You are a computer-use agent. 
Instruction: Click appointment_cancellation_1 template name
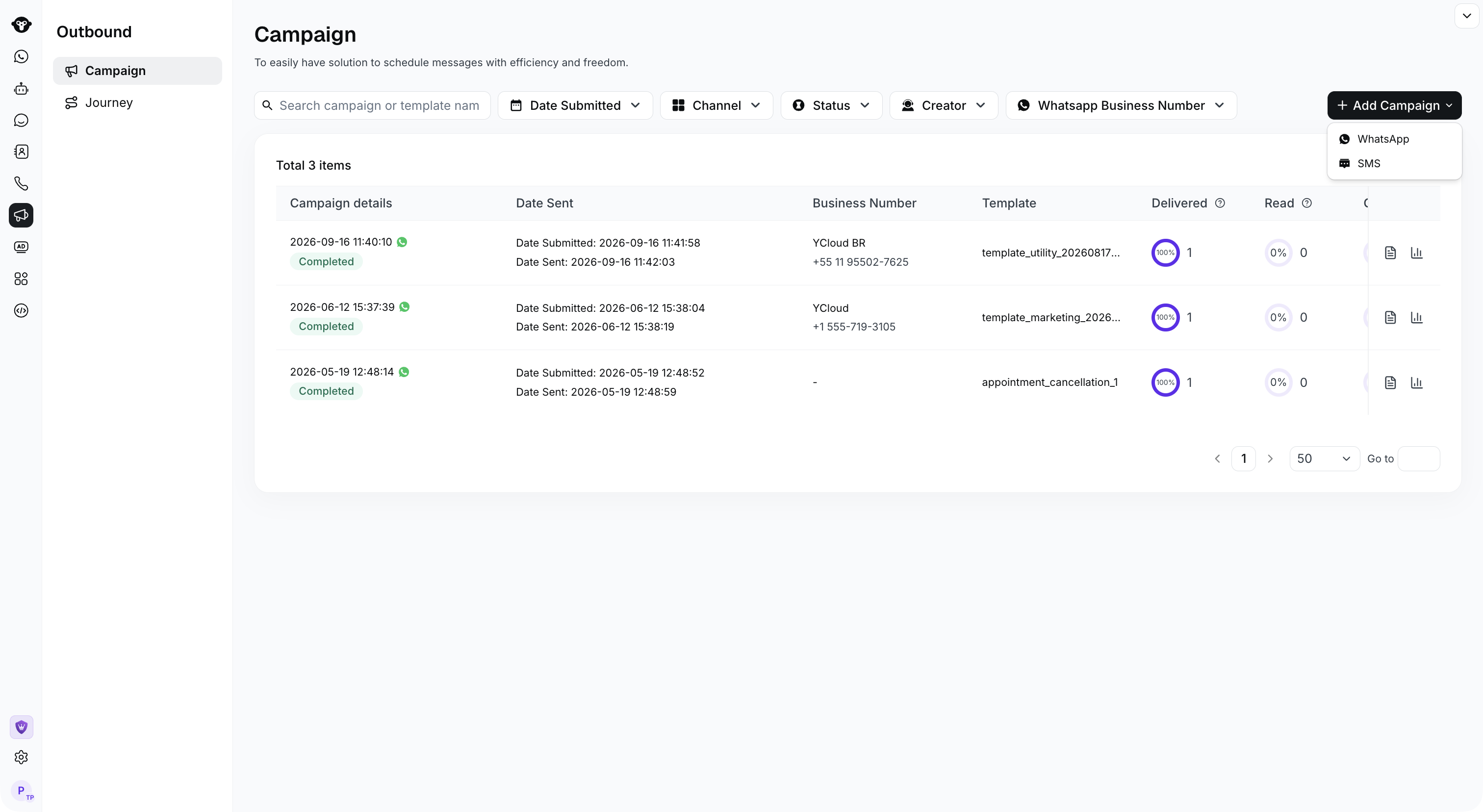pos(1049,382)
